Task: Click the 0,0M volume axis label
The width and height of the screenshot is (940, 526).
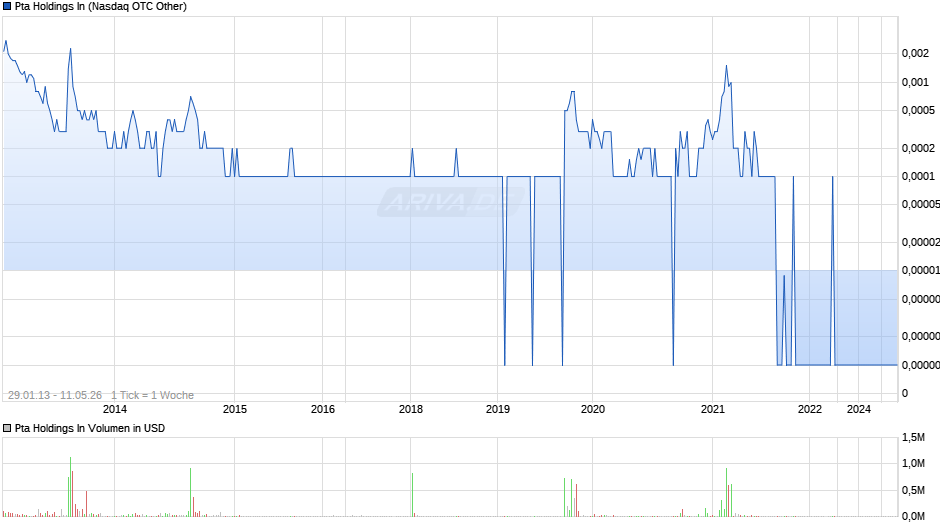Action: [x=914, y=516]
